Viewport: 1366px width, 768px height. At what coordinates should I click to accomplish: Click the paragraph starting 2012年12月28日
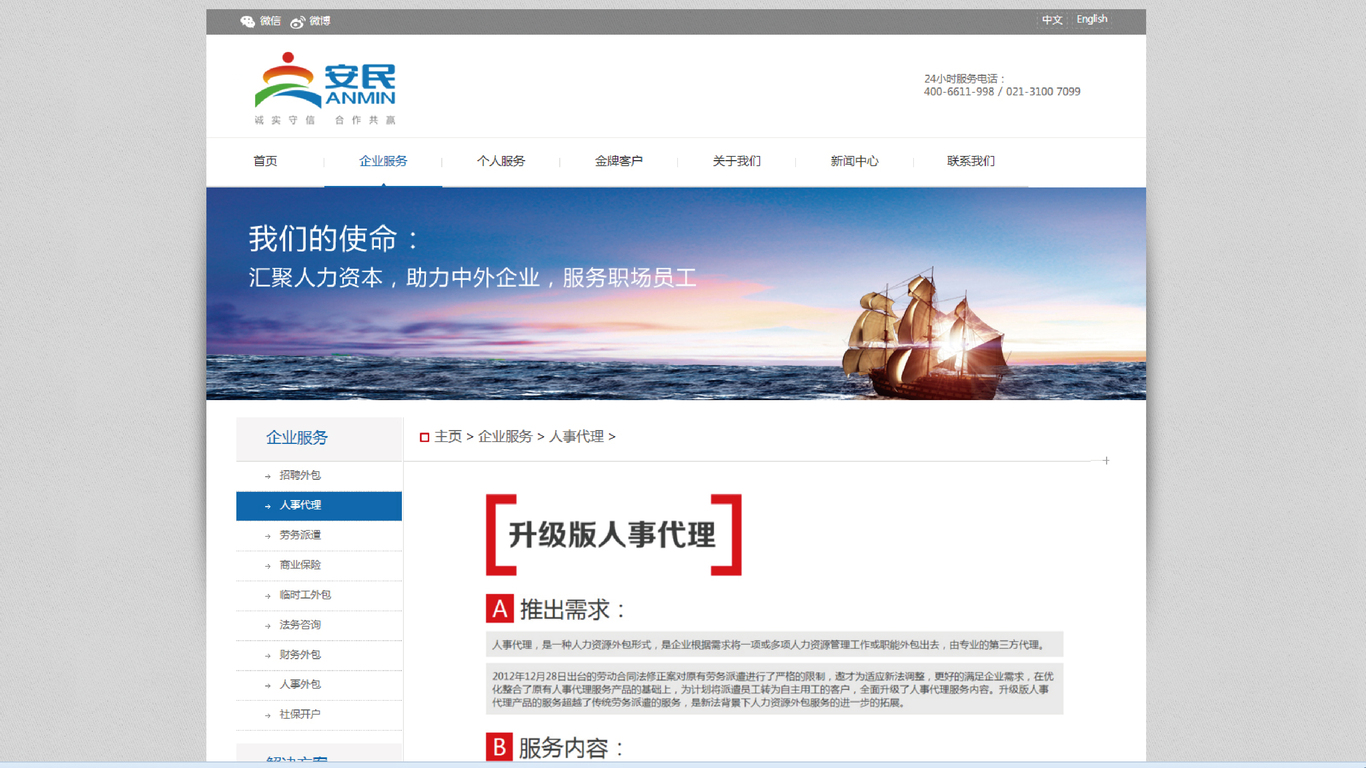pos(775,689)
